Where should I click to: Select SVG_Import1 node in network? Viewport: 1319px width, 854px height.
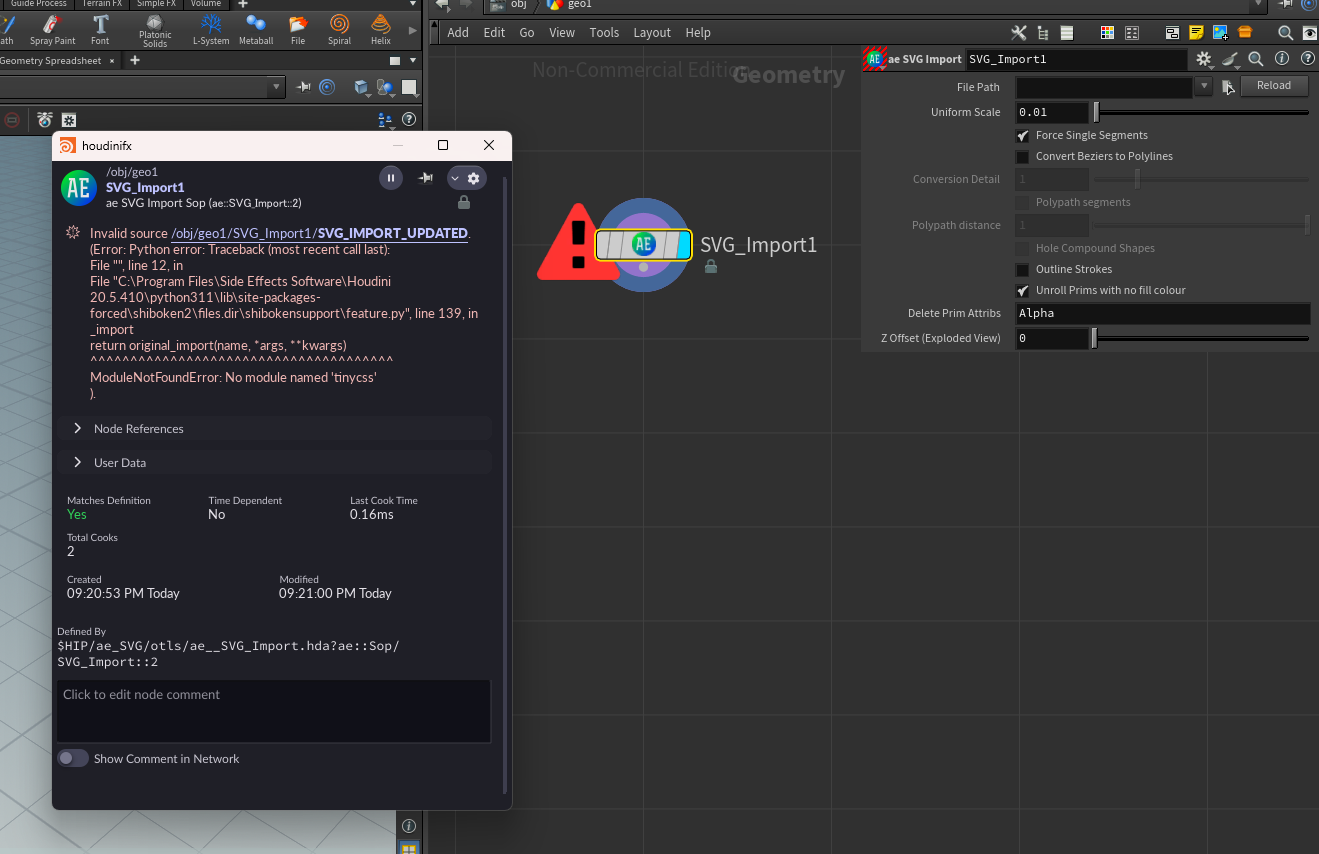[x=644, y=244]
